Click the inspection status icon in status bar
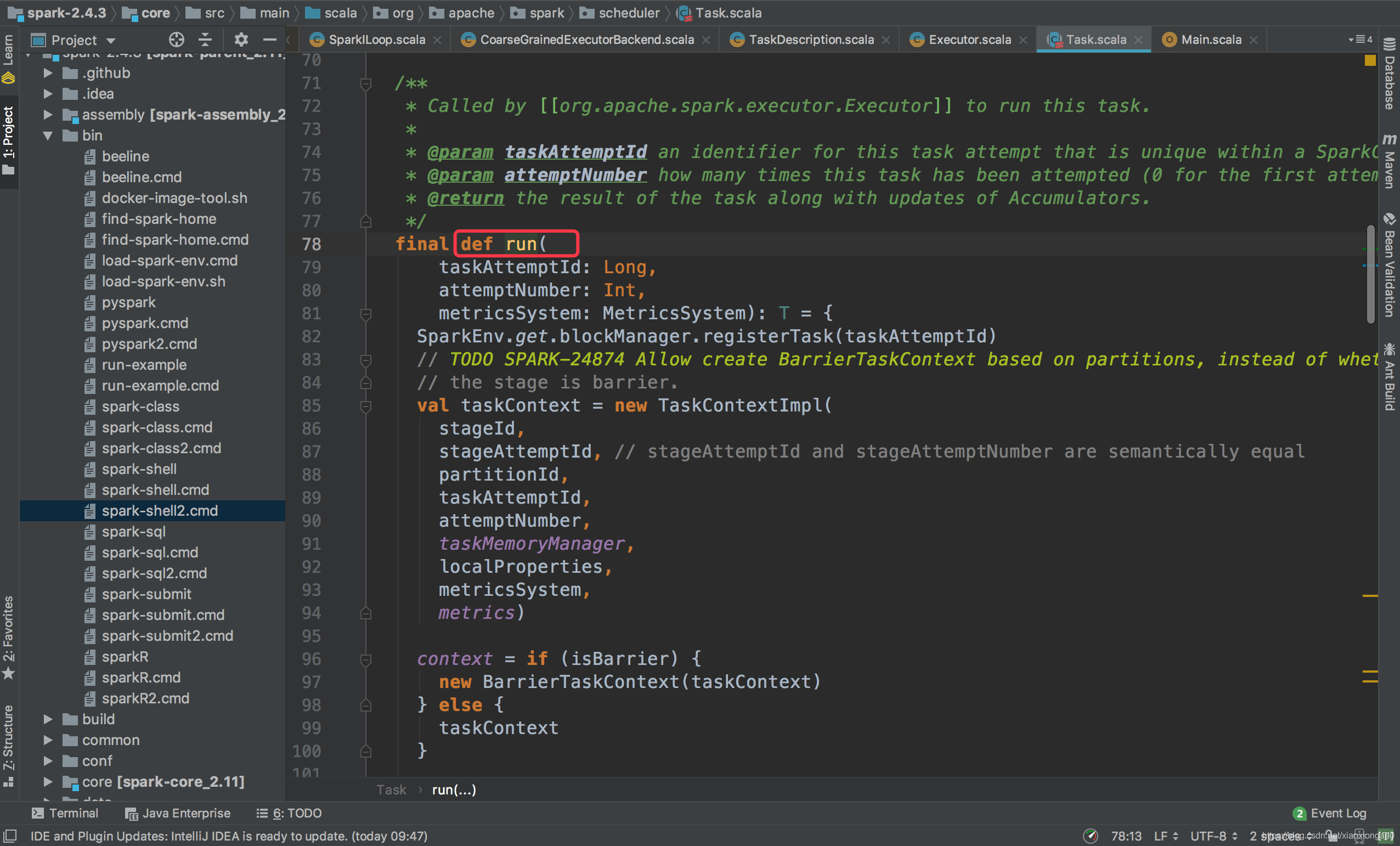This screenshot has width=1400, height=846. click(1091, 836)
